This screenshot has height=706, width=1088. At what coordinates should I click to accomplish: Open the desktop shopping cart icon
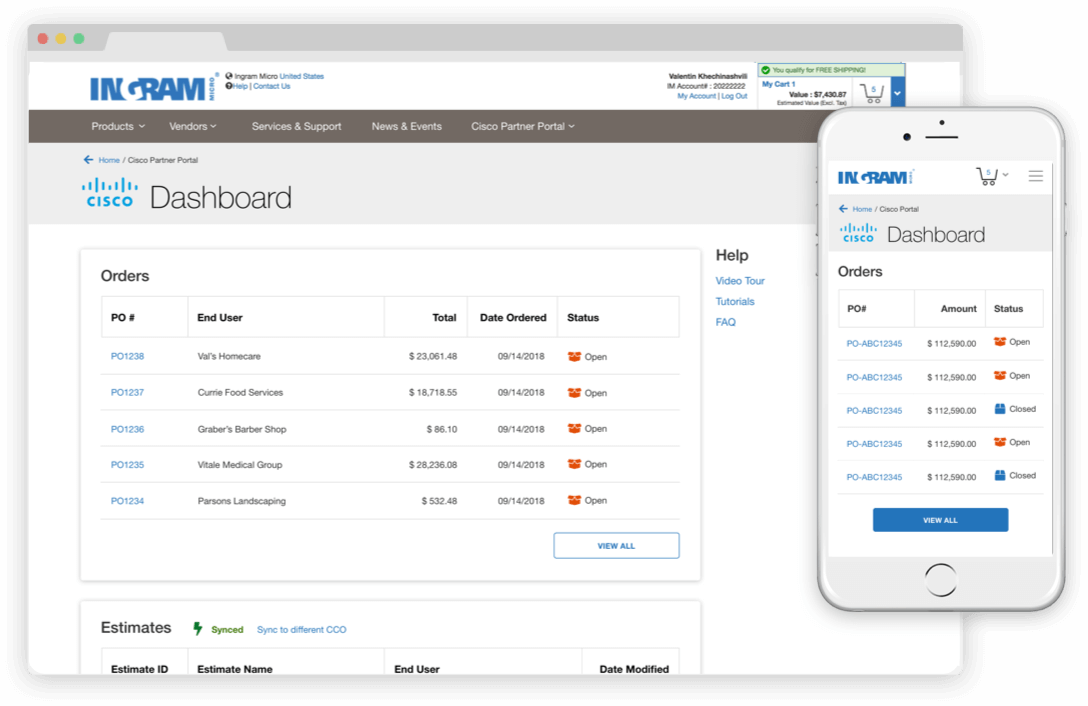[872, 94]
